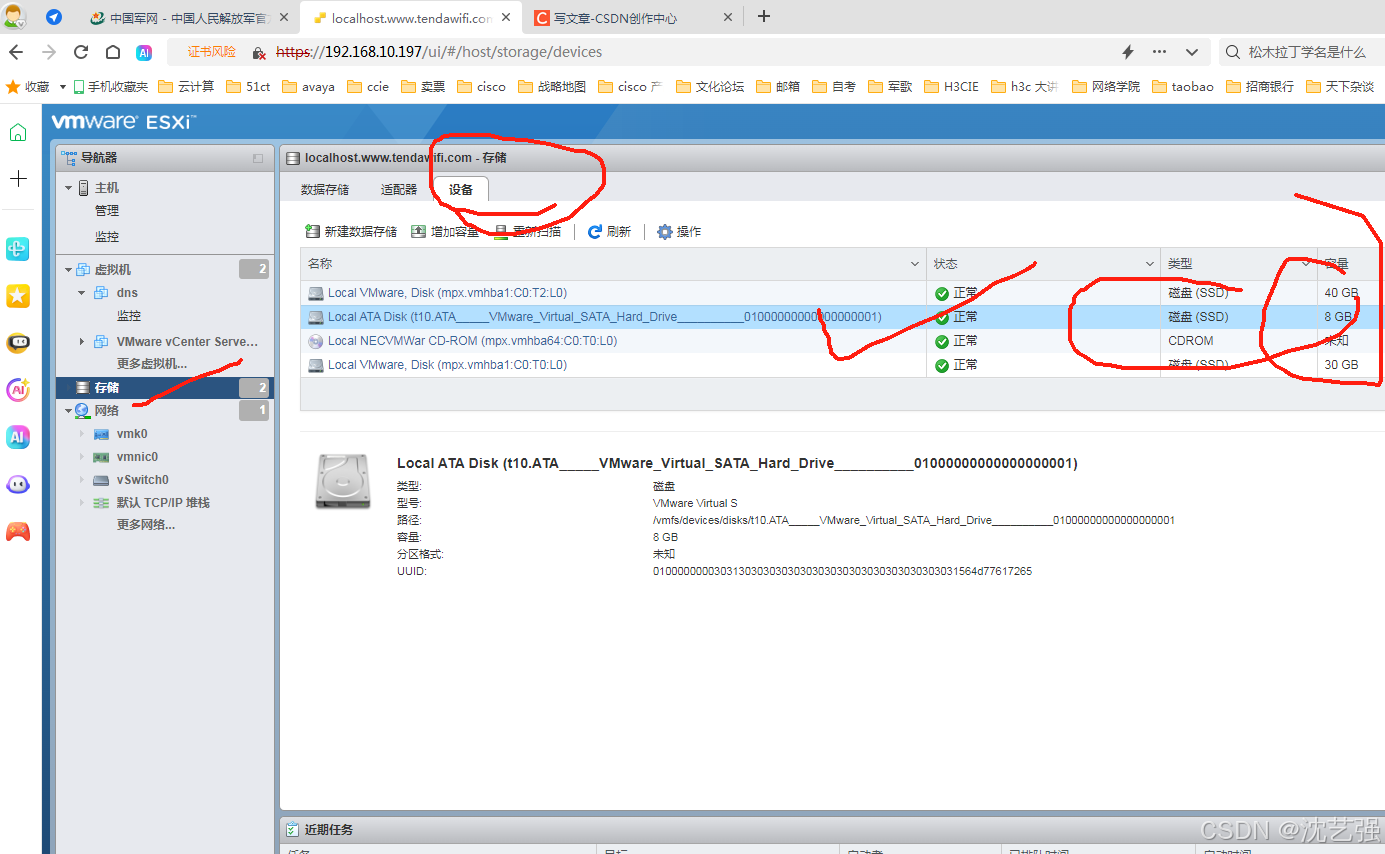This screenshot has width=1385, height=854.
Task: Switch to the 中国军网 browser tab
Action: [189, 18]
